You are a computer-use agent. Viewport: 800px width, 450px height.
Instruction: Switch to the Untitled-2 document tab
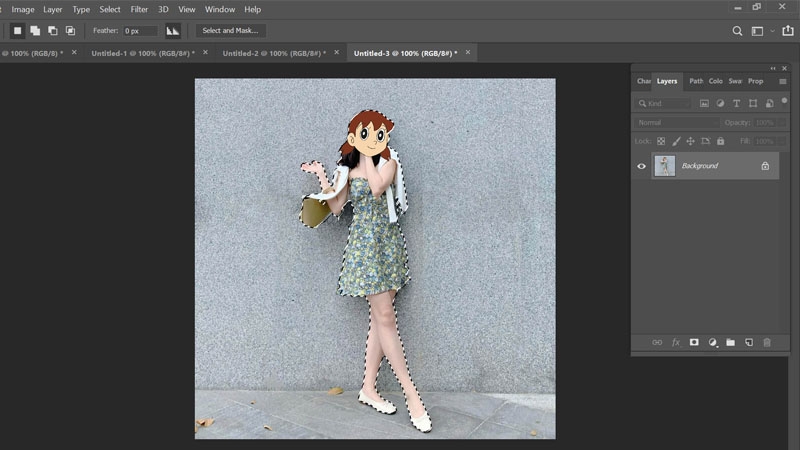tap(274, 53)
